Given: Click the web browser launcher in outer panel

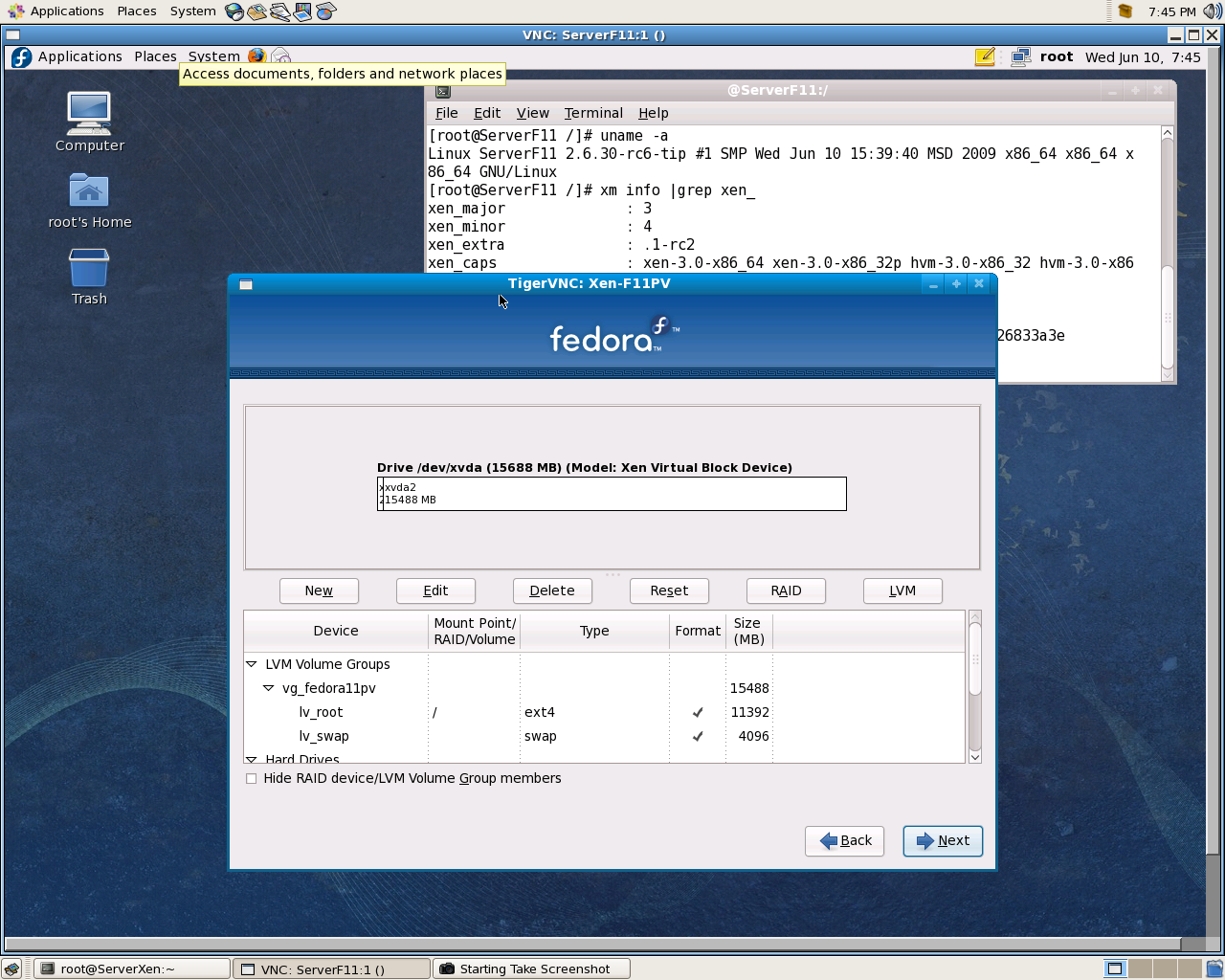Looking at the screenshot, I should 234,11.
